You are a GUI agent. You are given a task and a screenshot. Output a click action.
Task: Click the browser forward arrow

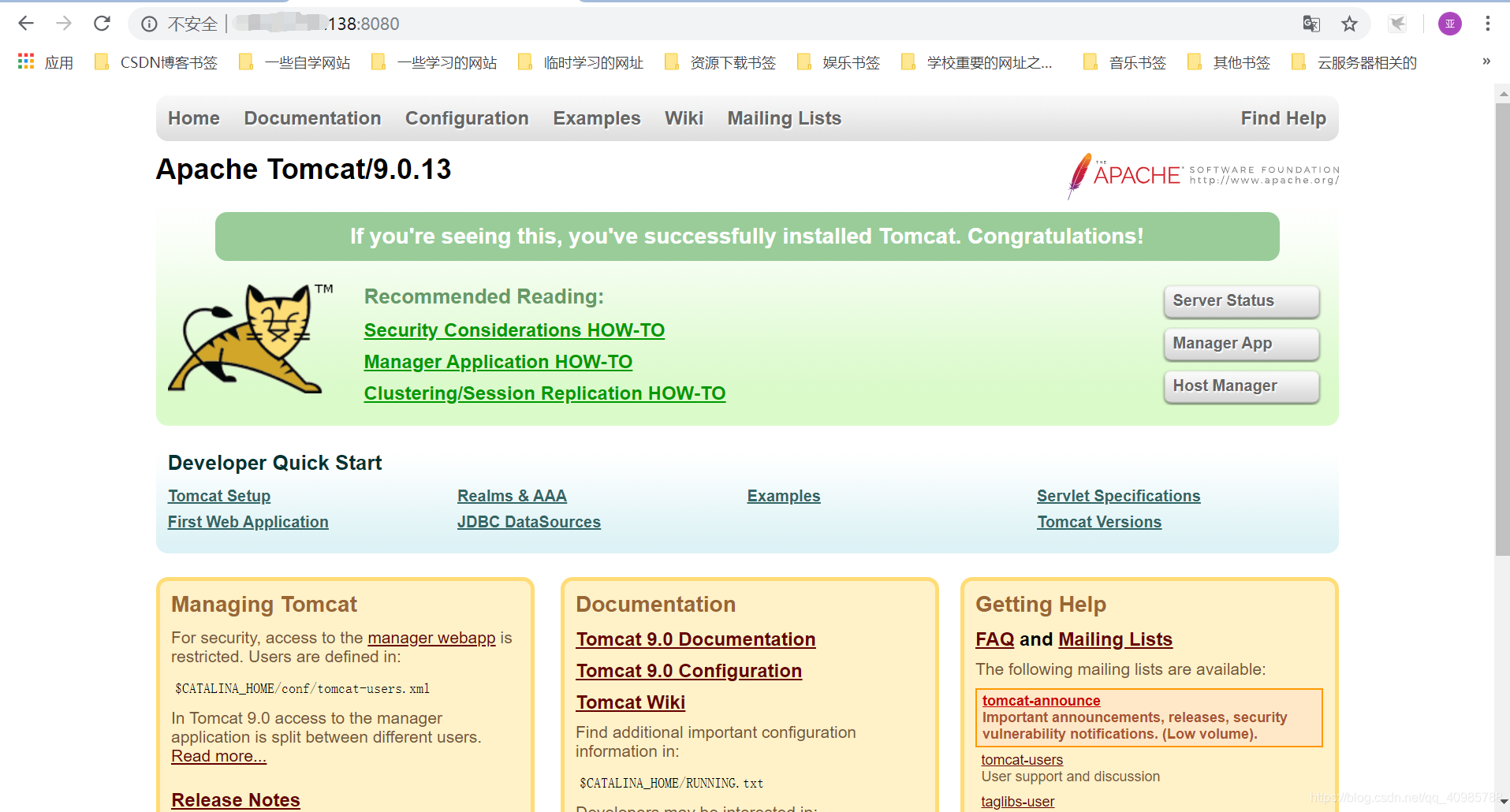click(64, 24)
